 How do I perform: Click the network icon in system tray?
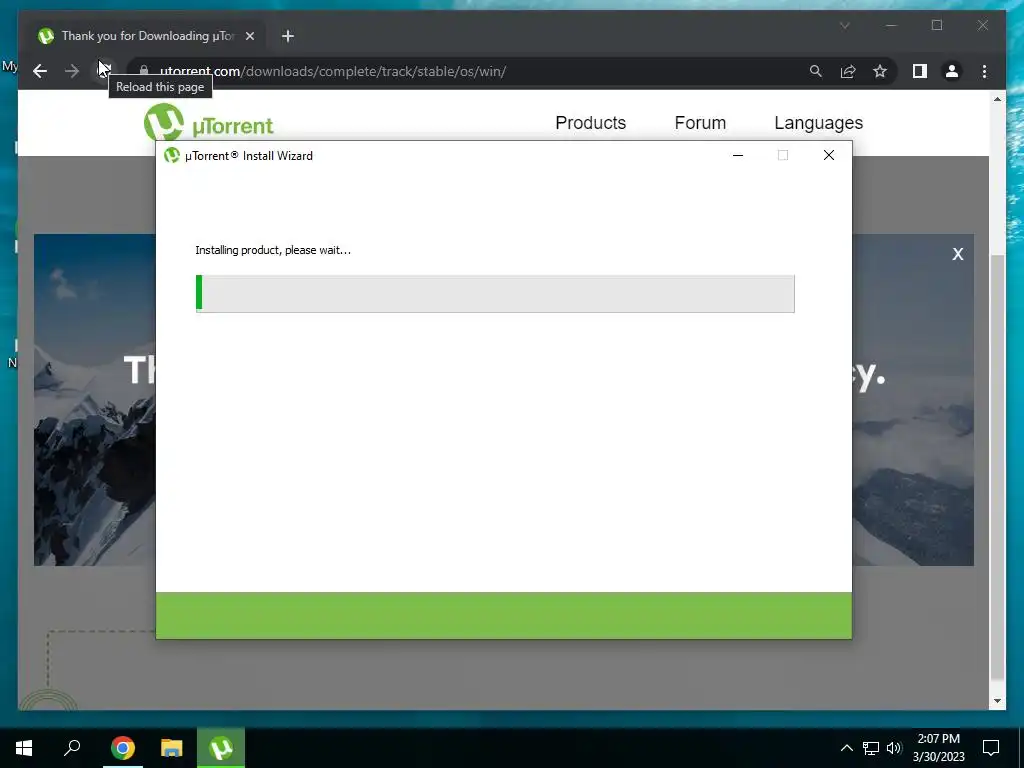click(x=871, y=748)
